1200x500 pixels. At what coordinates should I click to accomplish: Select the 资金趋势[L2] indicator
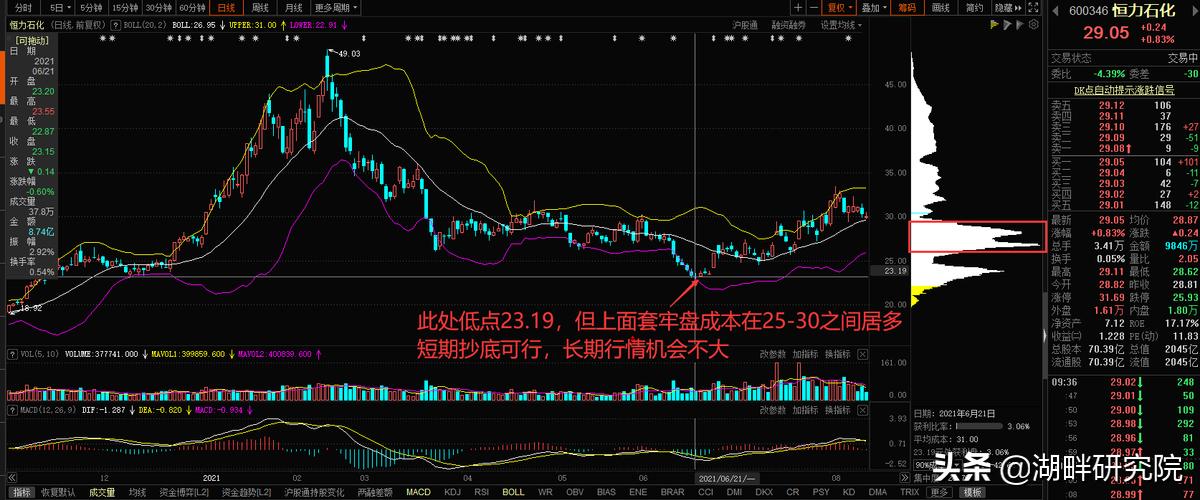(x=249, y=493)
